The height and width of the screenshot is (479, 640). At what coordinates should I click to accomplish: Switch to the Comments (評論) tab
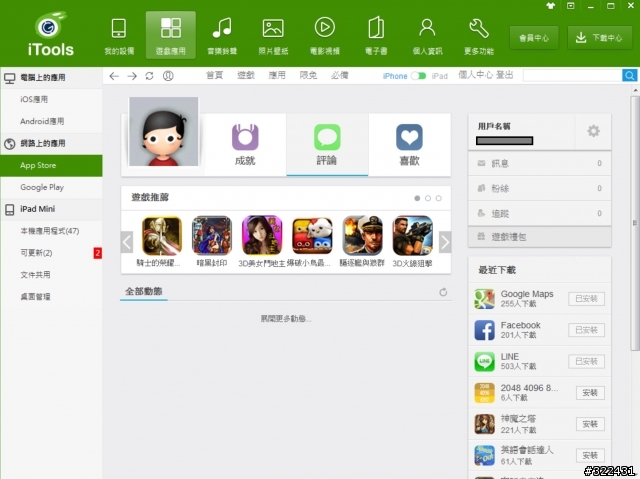327,145
